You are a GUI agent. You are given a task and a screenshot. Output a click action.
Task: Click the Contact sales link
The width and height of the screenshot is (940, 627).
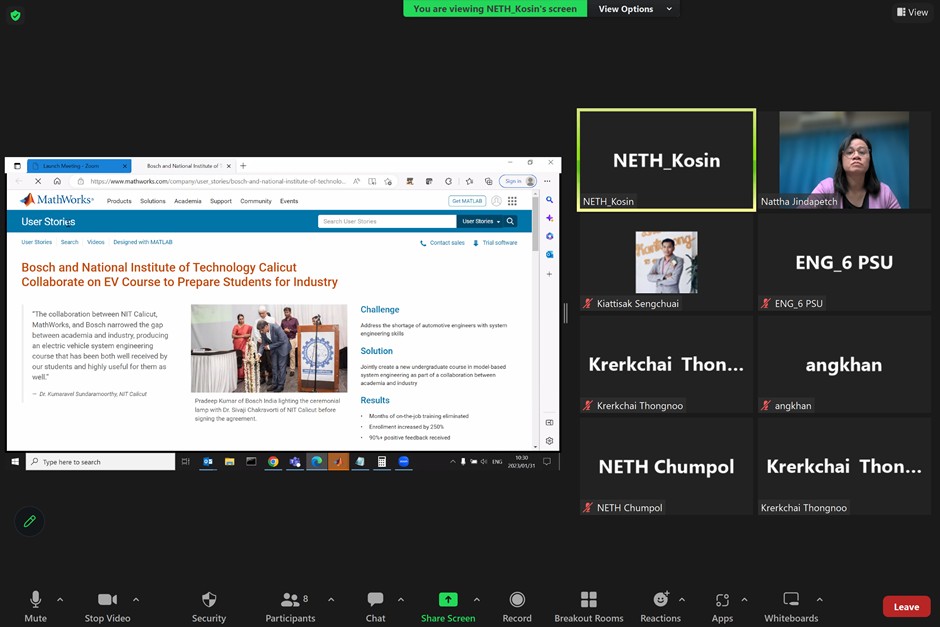click(x=442, y=243)
